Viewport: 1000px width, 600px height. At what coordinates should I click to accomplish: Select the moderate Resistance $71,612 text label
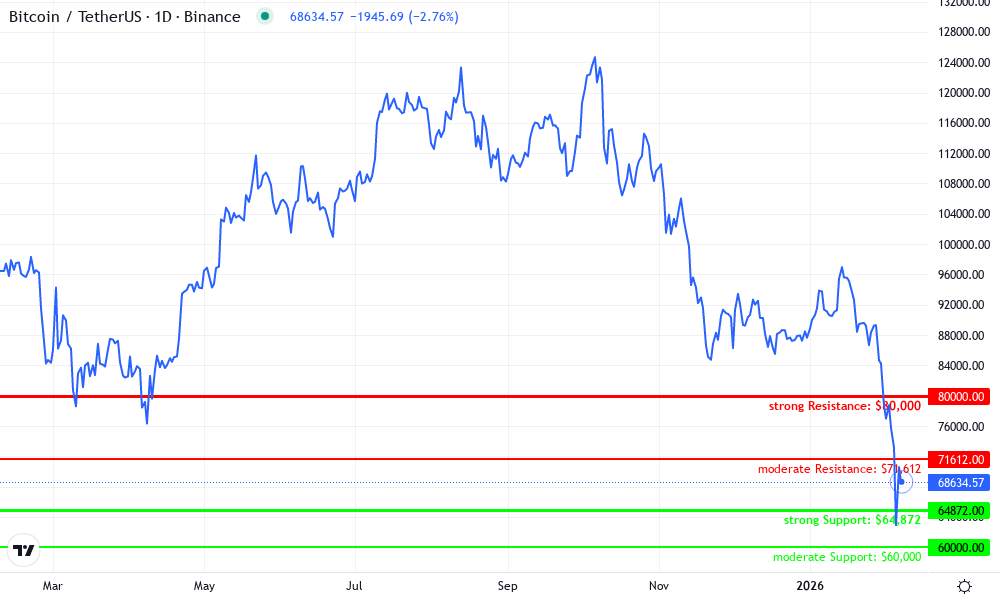841,469
